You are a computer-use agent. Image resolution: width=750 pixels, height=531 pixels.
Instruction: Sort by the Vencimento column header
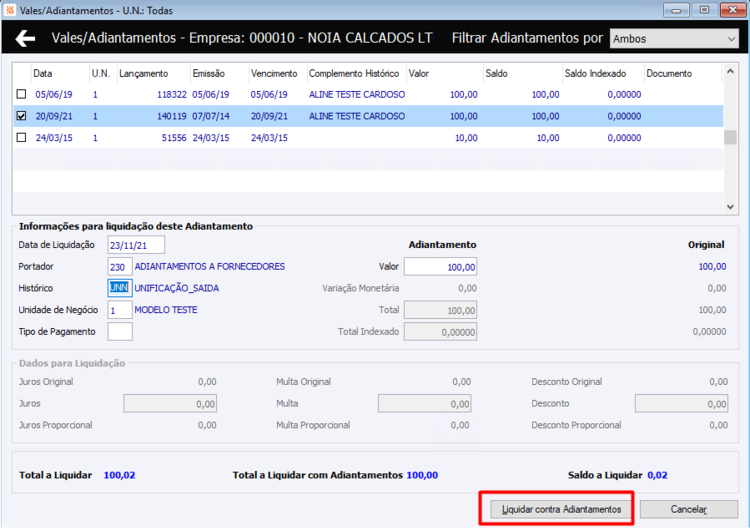tap(274, 74)
